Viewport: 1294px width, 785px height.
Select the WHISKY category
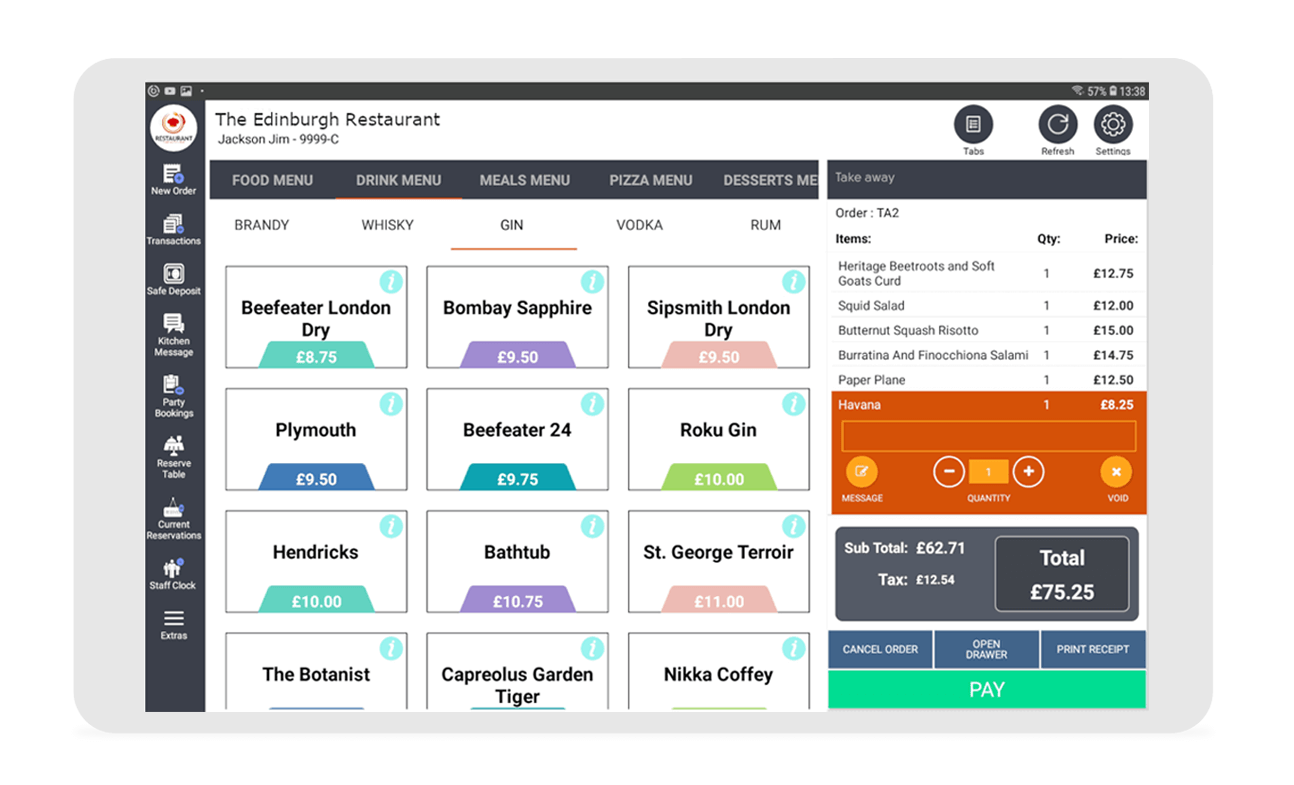(387, 225)
